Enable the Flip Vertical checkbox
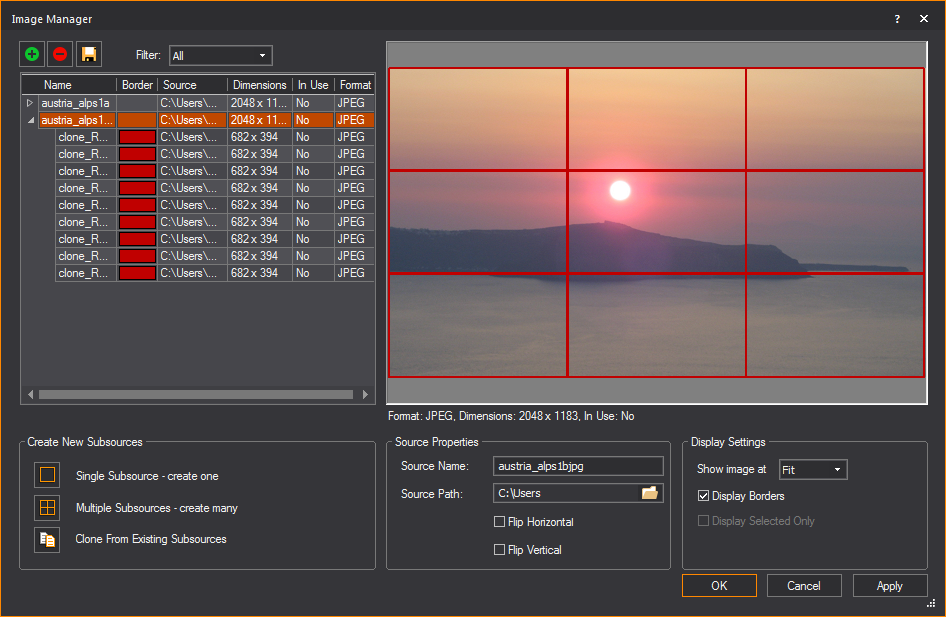 tap(500, 550)
